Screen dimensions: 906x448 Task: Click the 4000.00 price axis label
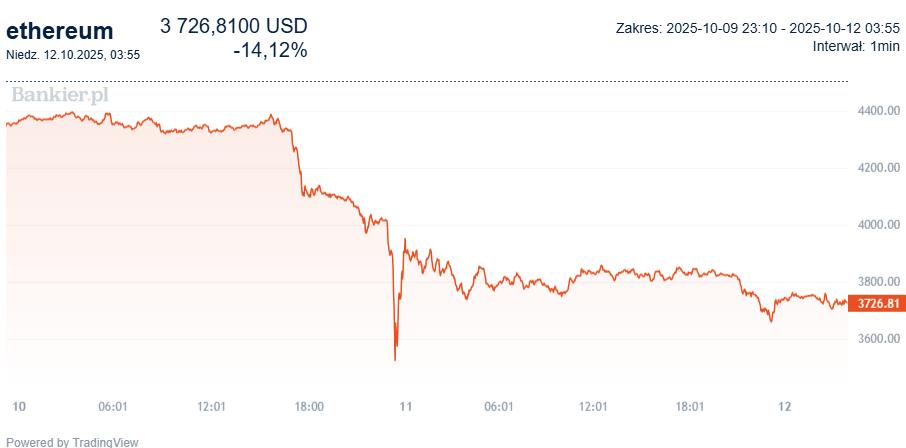[x=877, y=225]
